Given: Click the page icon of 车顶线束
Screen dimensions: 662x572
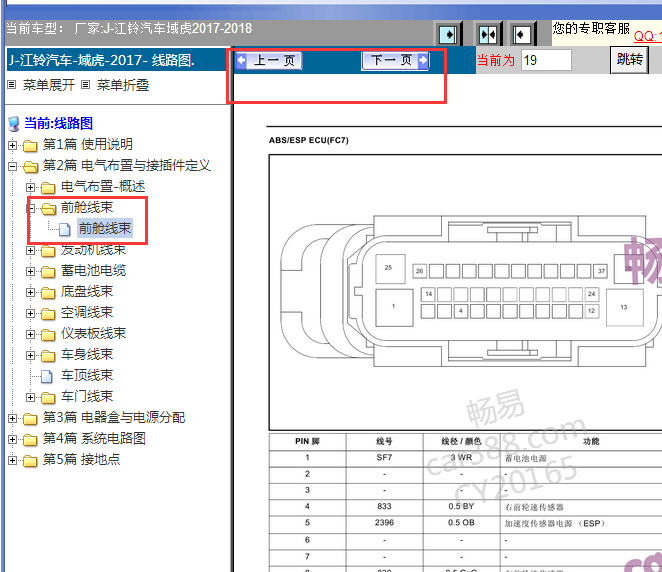Looking at the screenshot, I should pyautogui.click(x=47, y=376).
